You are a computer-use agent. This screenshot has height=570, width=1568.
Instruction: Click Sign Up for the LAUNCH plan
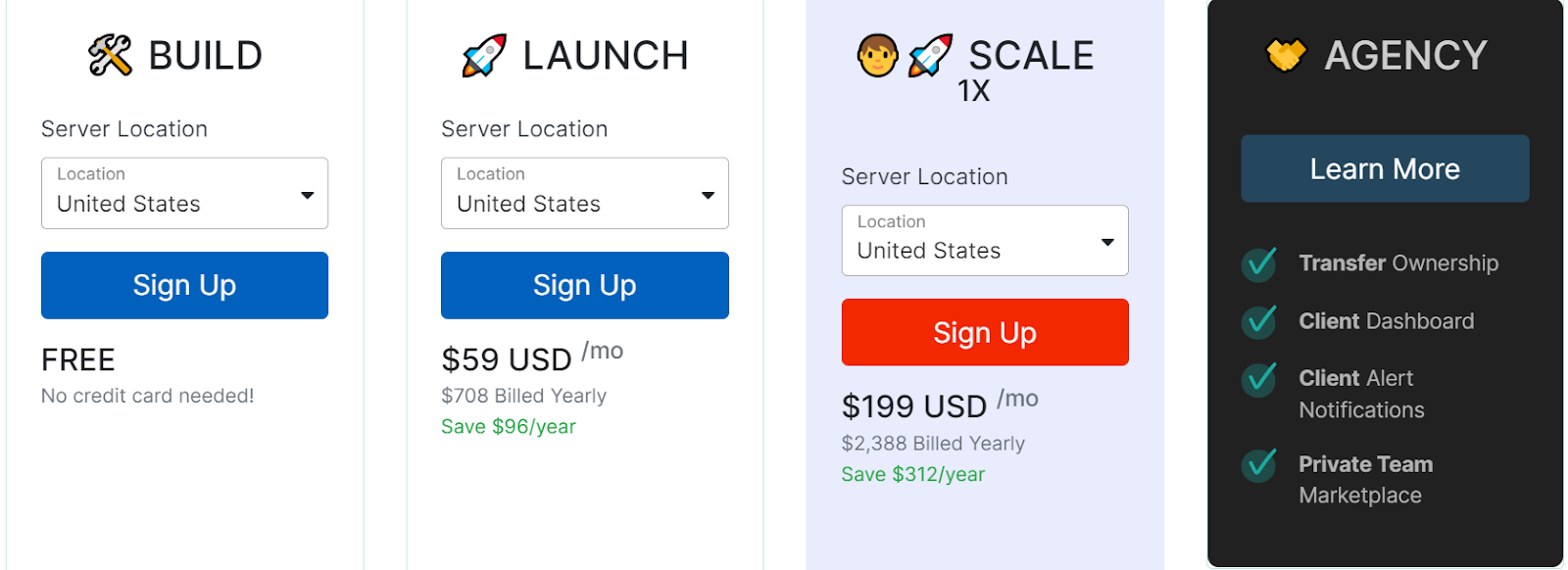pos(584,285)
